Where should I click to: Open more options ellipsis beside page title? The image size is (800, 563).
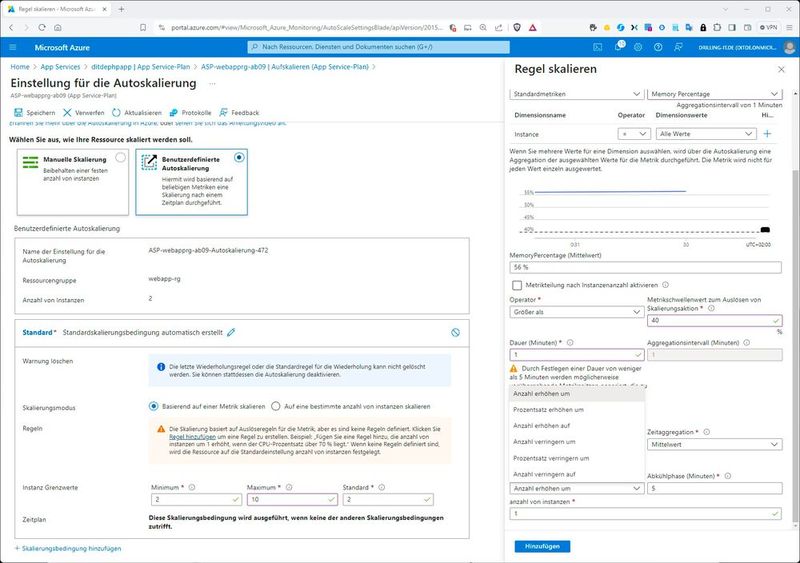coord(212,83)
